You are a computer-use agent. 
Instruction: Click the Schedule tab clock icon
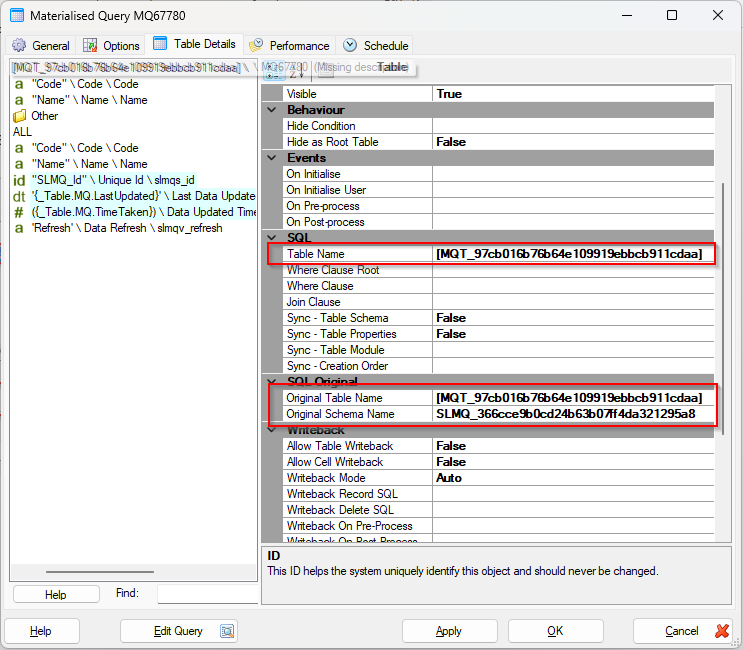coord(350,45)
